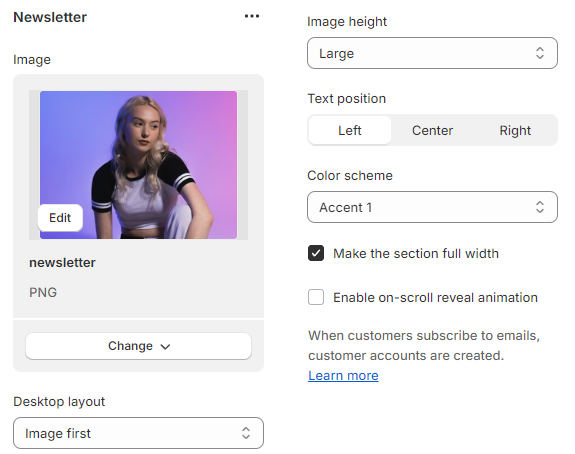Click the Image height label
Image resolution: width=575 pixels, height=454 pixels.
(x=347, y=22)
